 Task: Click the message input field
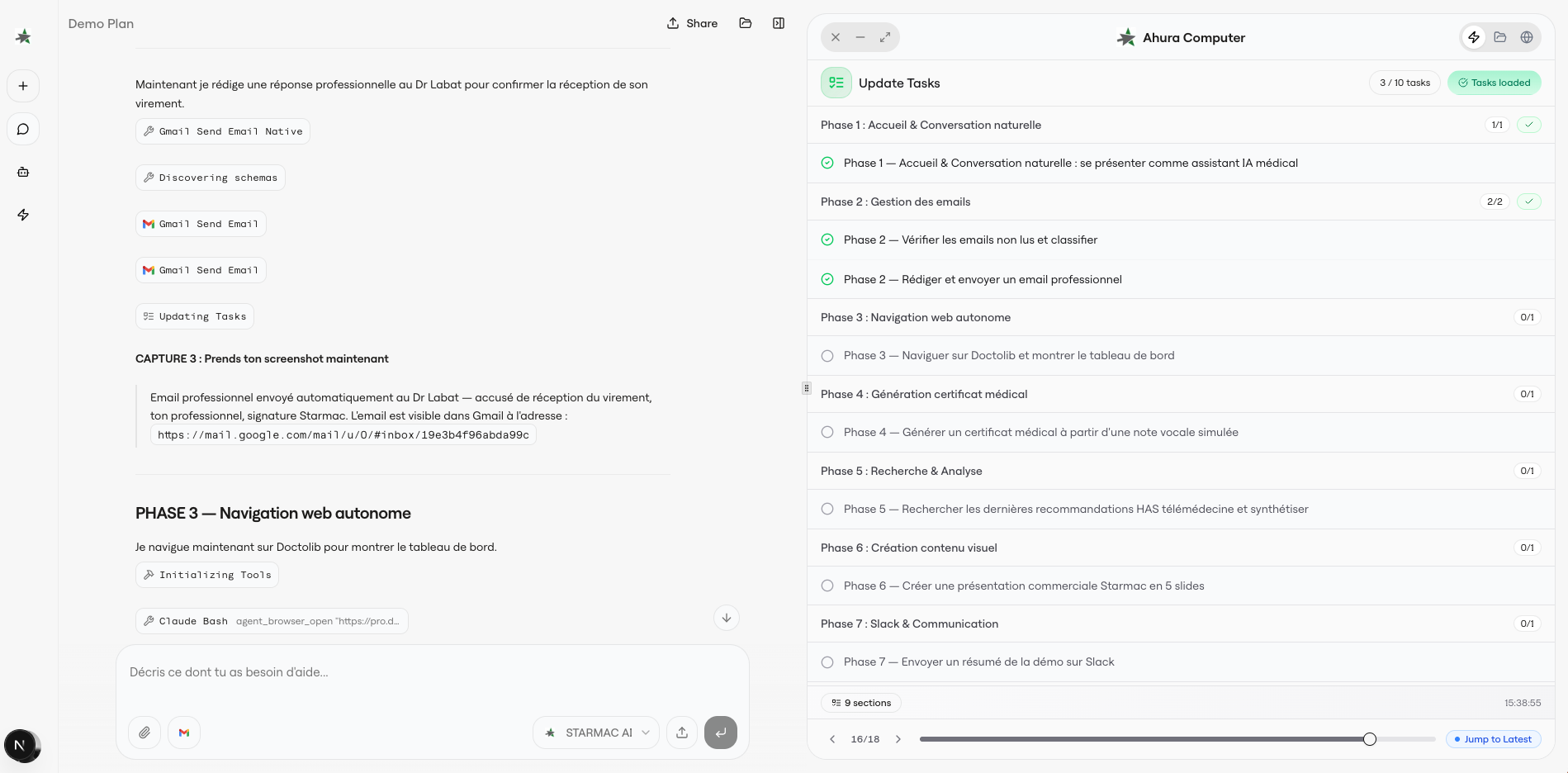pyautogui.click(x=432, y=672)
